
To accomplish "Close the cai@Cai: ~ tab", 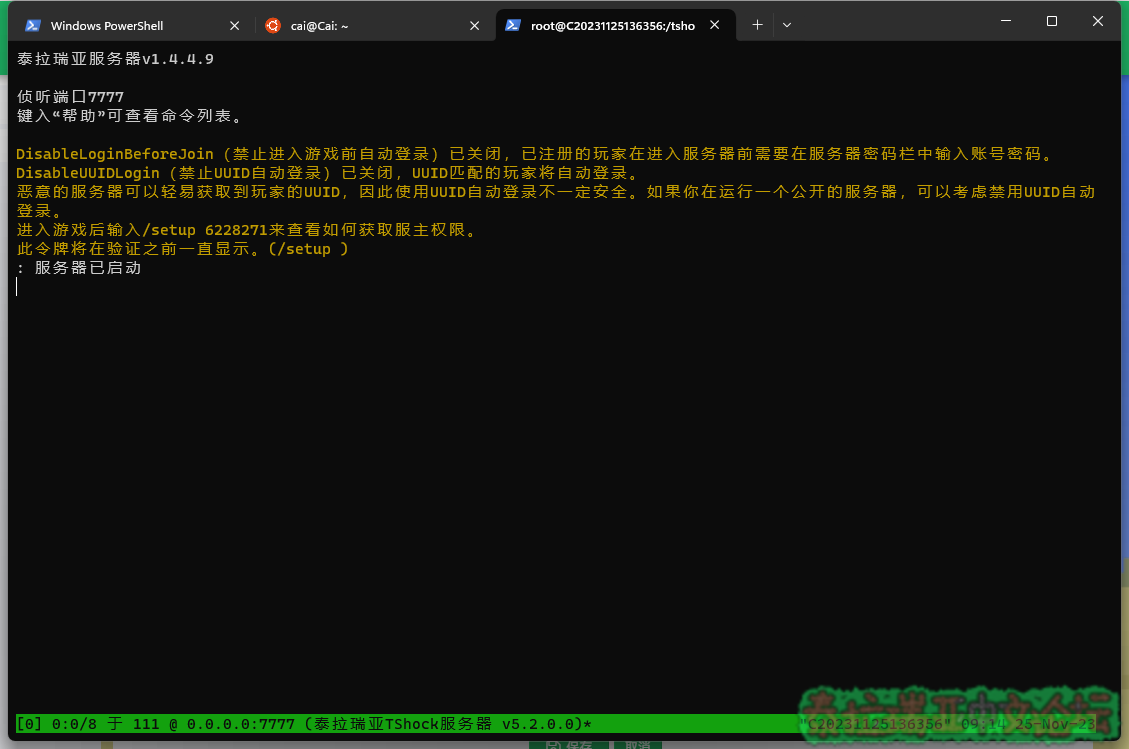I will [x=474, y=25].
